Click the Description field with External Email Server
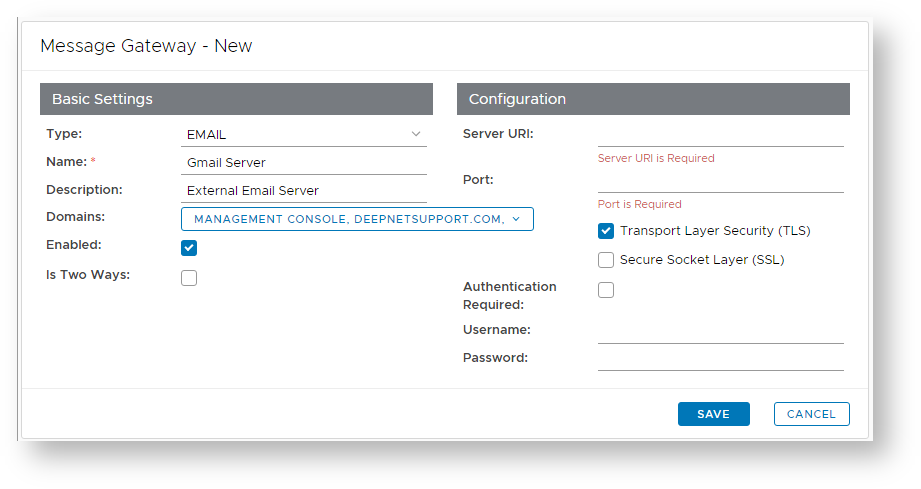 tap(304, 190)
